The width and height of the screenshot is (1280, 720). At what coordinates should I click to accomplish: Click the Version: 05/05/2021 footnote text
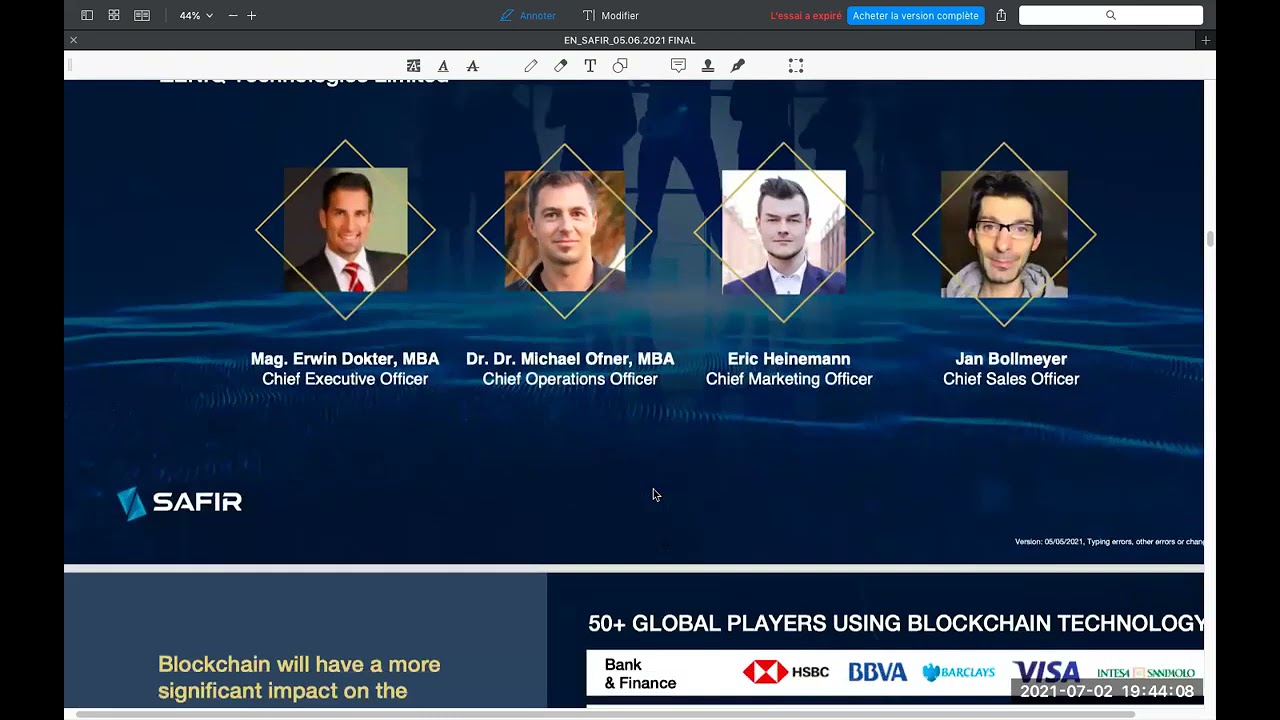(x=1109, y=542)
